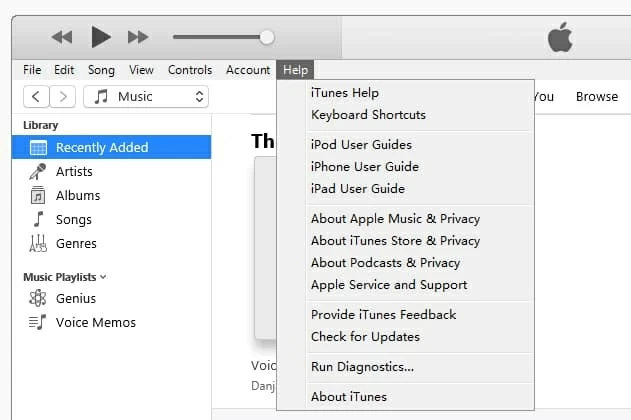This screenshot has height=420, width=631.
Task: Open the Controls menu
Action: coord(190,70)
